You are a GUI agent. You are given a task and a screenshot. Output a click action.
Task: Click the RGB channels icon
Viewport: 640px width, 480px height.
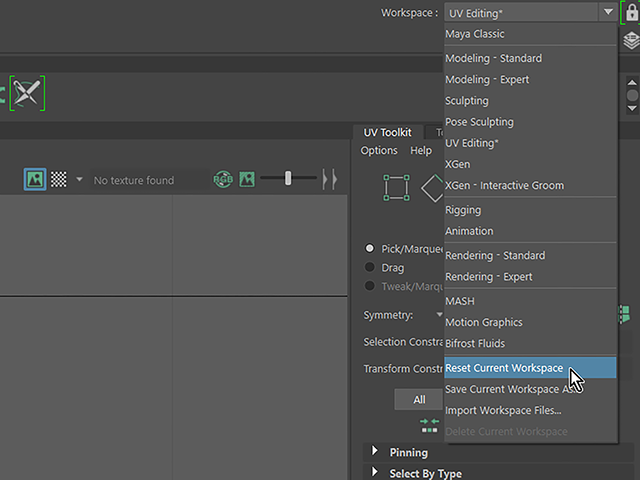(x=223, y=179)
